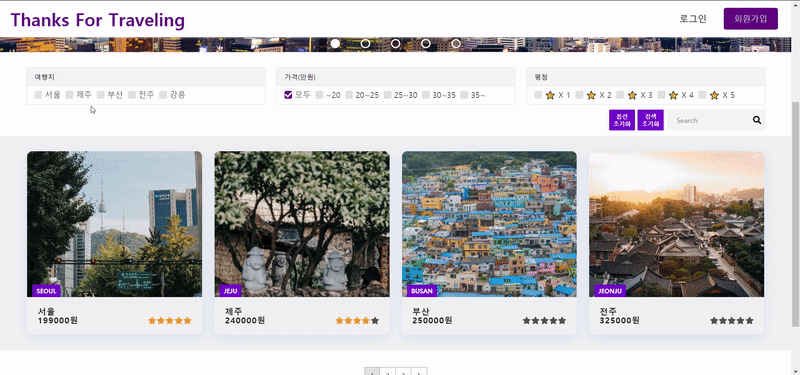
Task: Check the star X 3 rating checkbox
Action: tap(620, 95)
